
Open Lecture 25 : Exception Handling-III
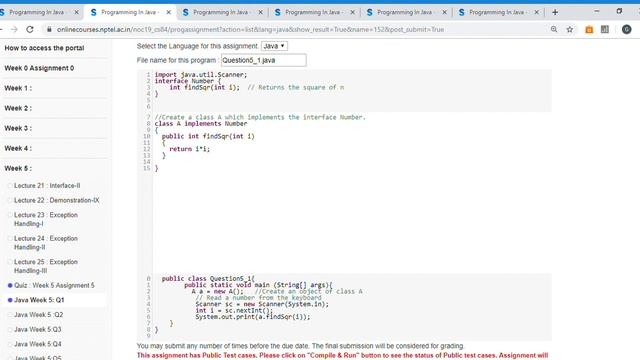coord(46,266)
